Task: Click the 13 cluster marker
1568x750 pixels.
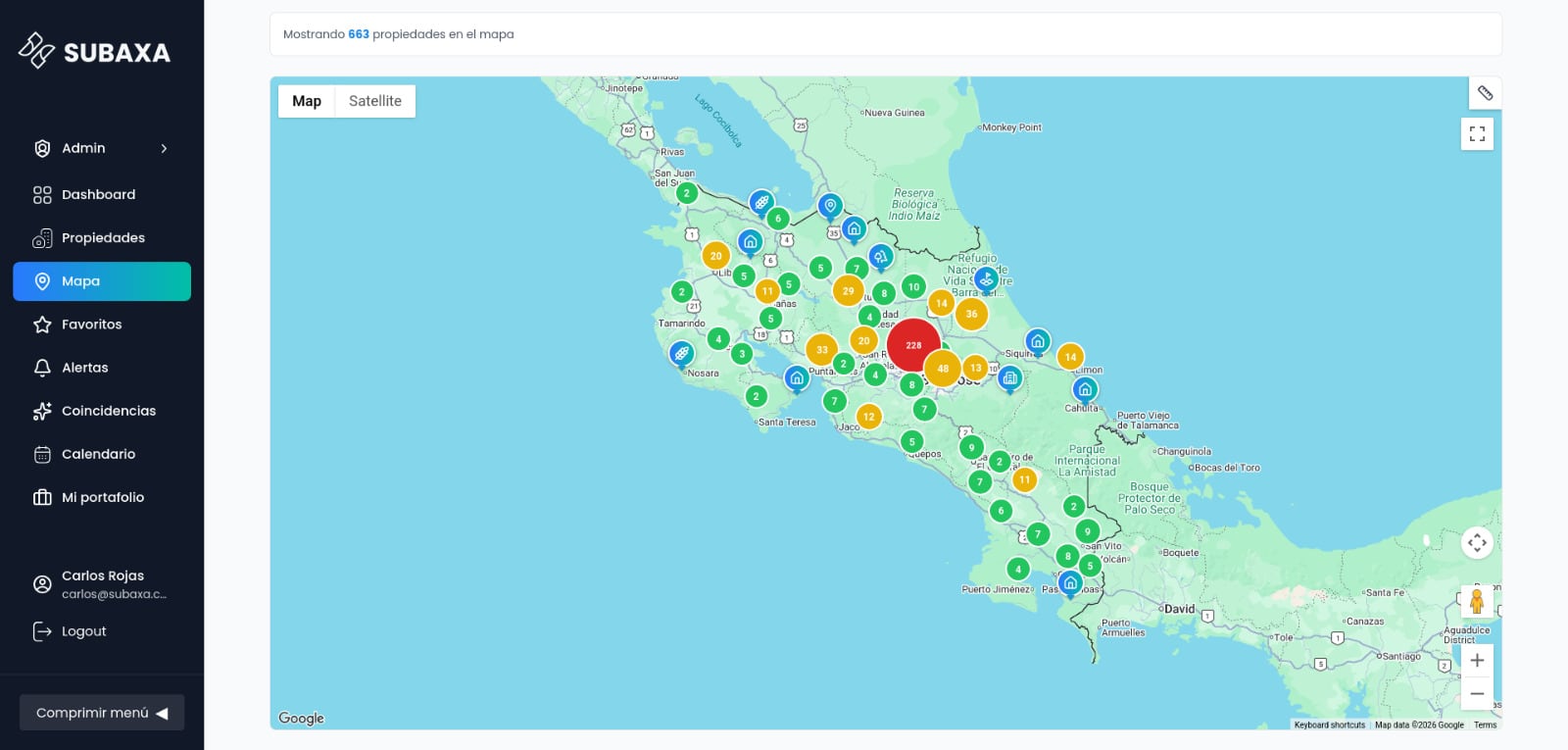Action: point(975,368)
